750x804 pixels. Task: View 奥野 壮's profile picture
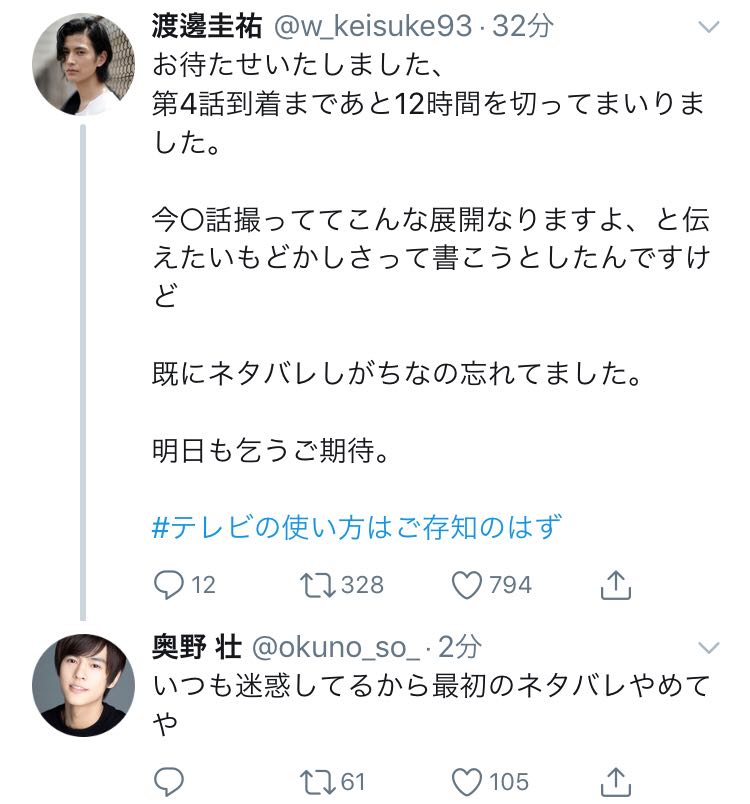(x=83, y=684)
